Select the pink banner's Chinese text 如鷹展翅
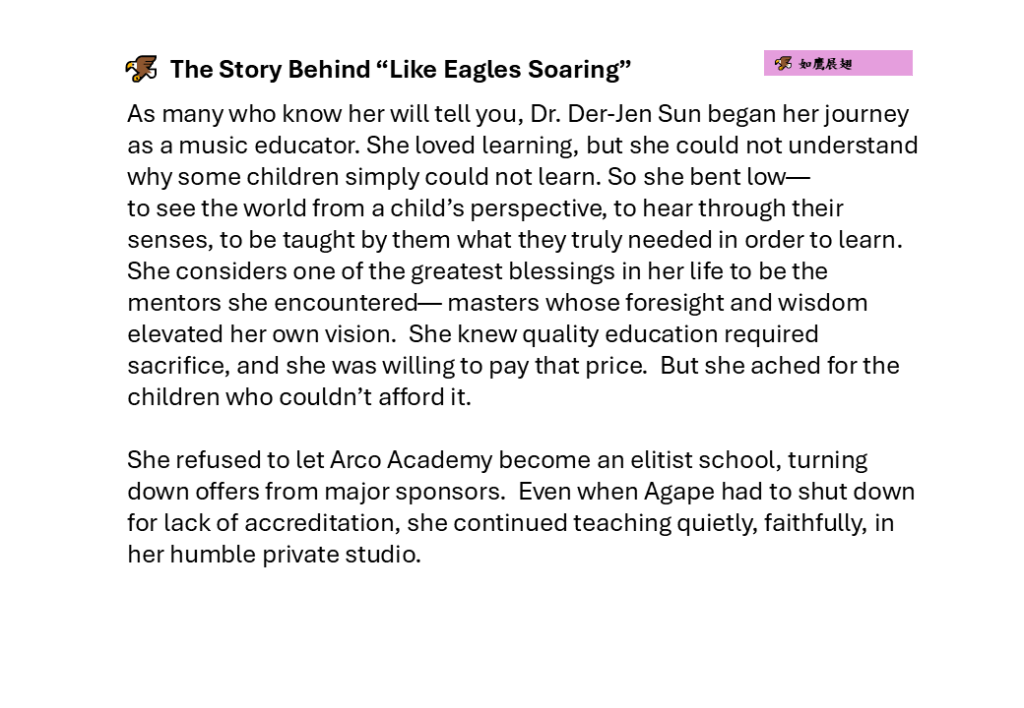1024x708 pixels. point(826,64)
